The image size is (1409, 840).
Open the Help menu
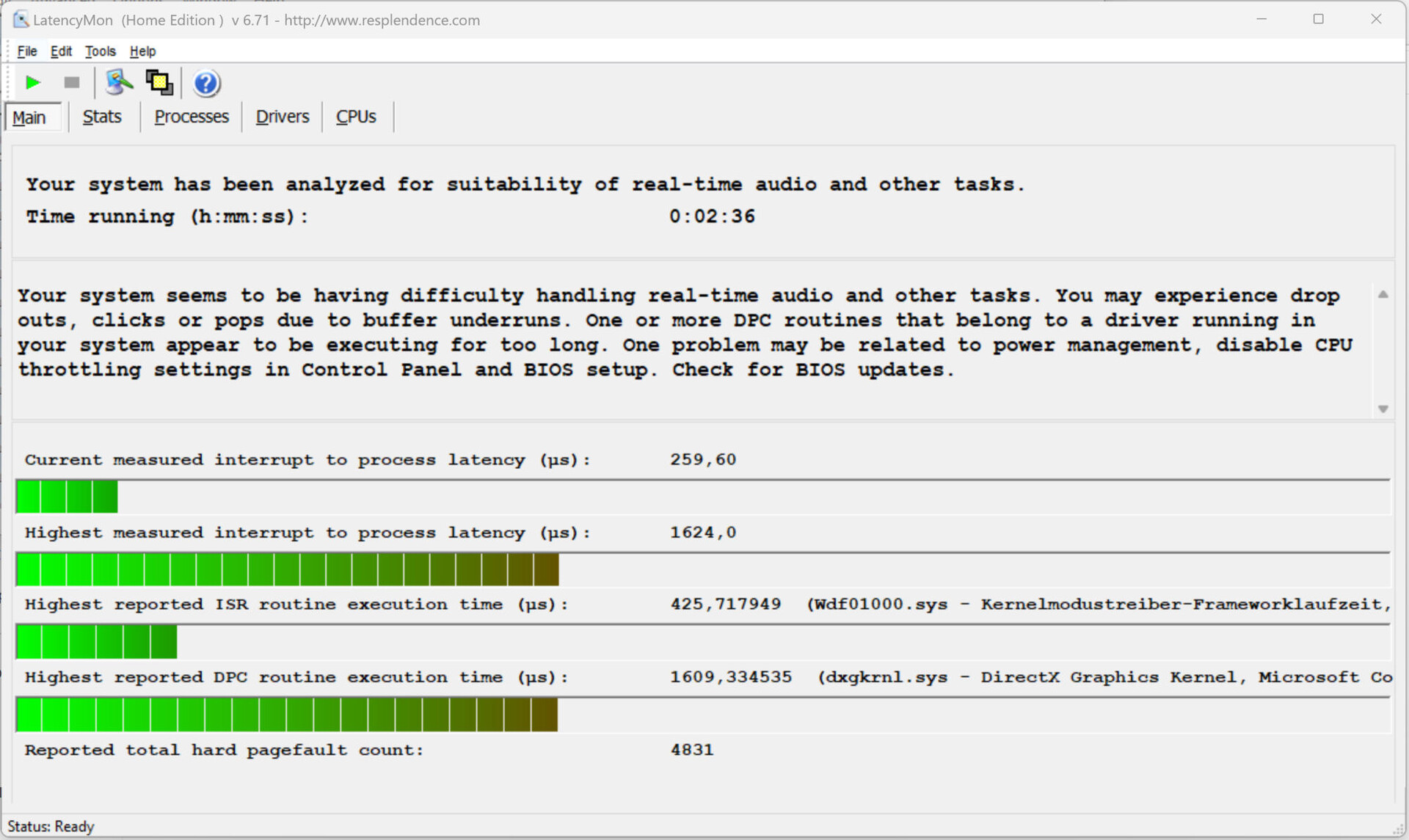click(142, 51)
